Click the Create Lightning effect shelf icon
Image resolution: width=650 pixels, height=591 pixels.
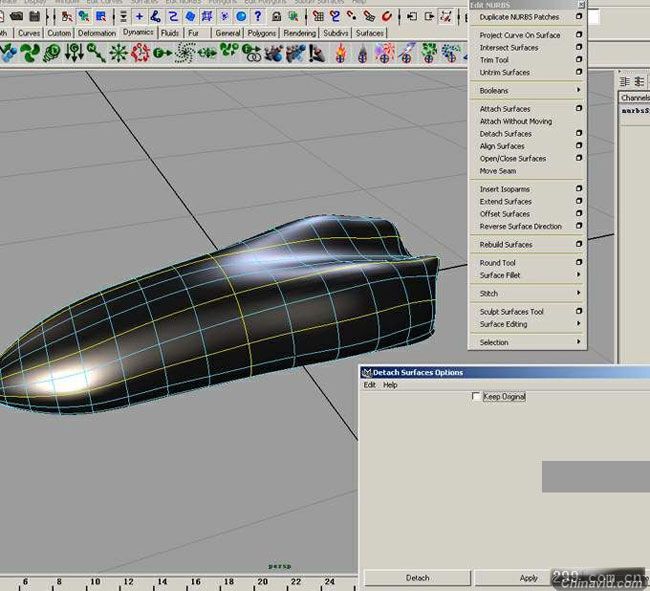pos(407,53)
